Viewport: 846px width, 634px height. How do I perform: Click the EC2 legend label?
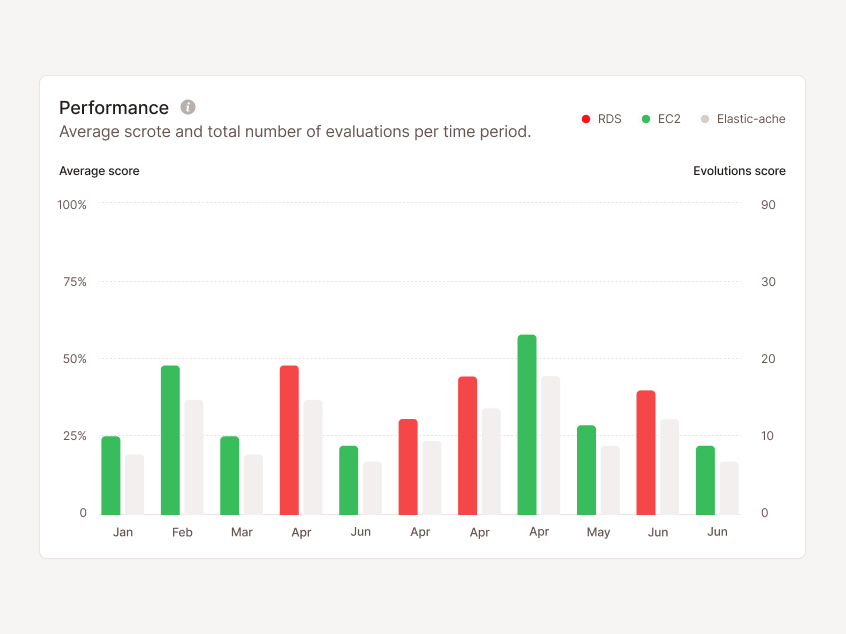click(669, 119)
